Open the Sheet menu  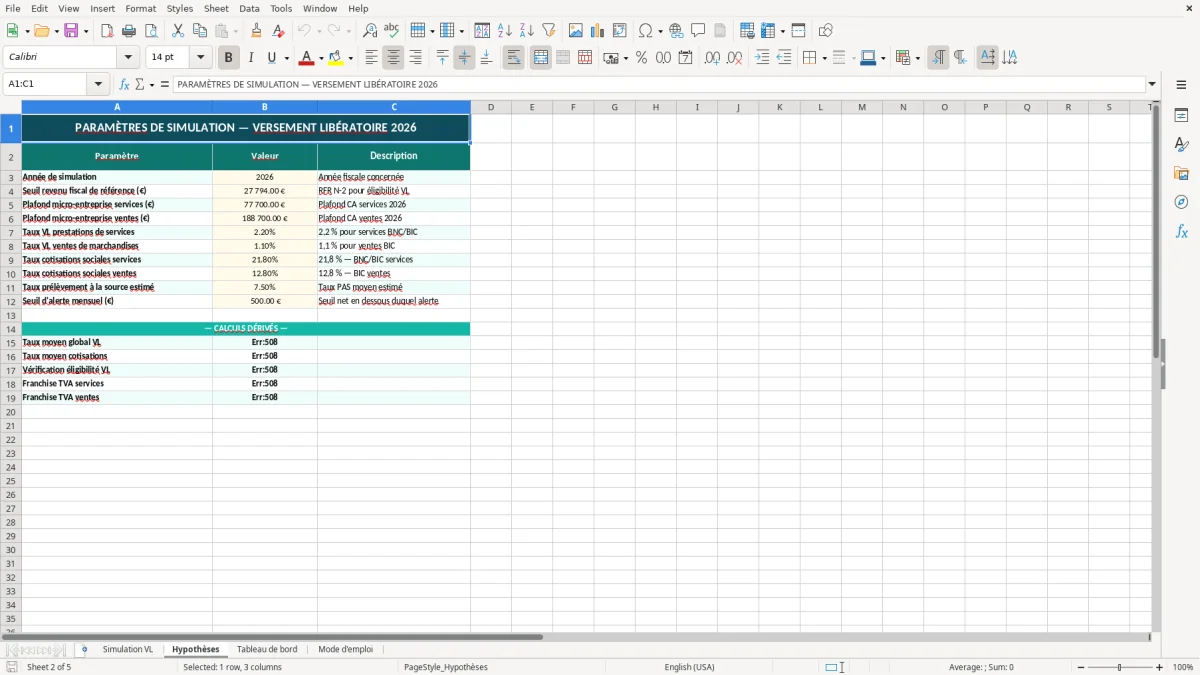216,8
